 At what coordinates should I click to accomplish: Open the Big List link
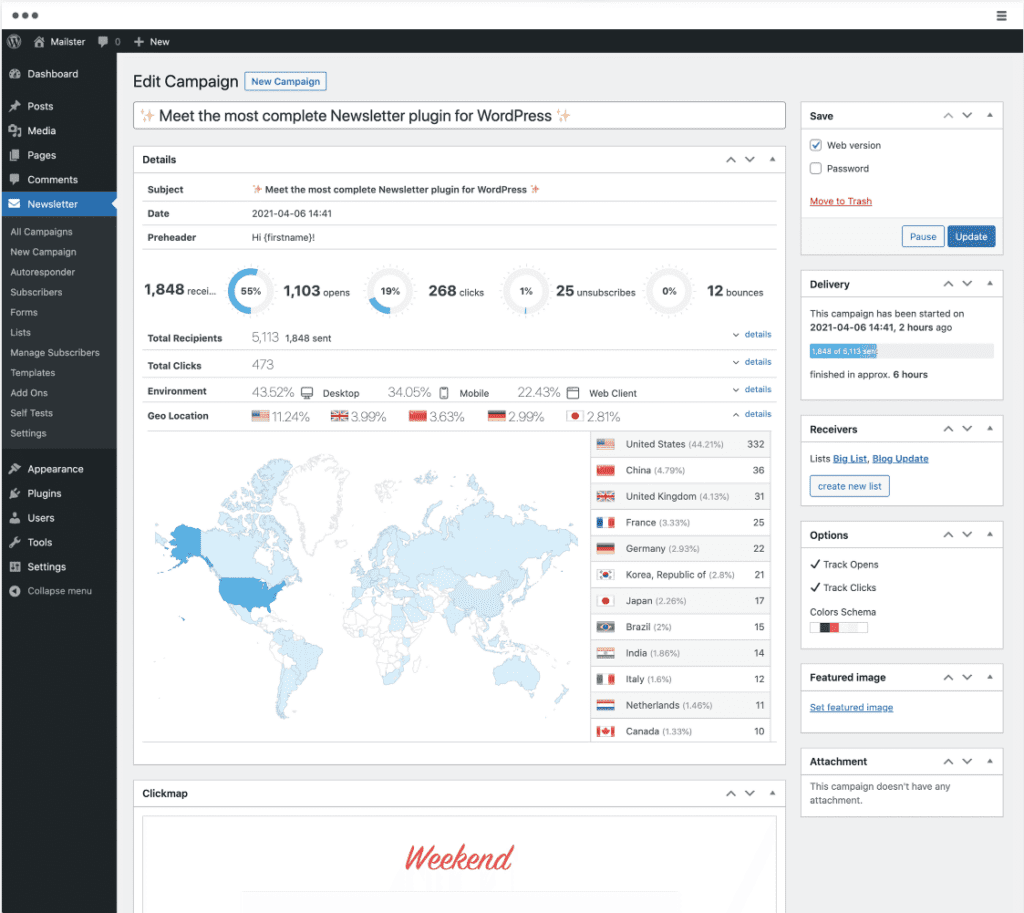[850, 458]
